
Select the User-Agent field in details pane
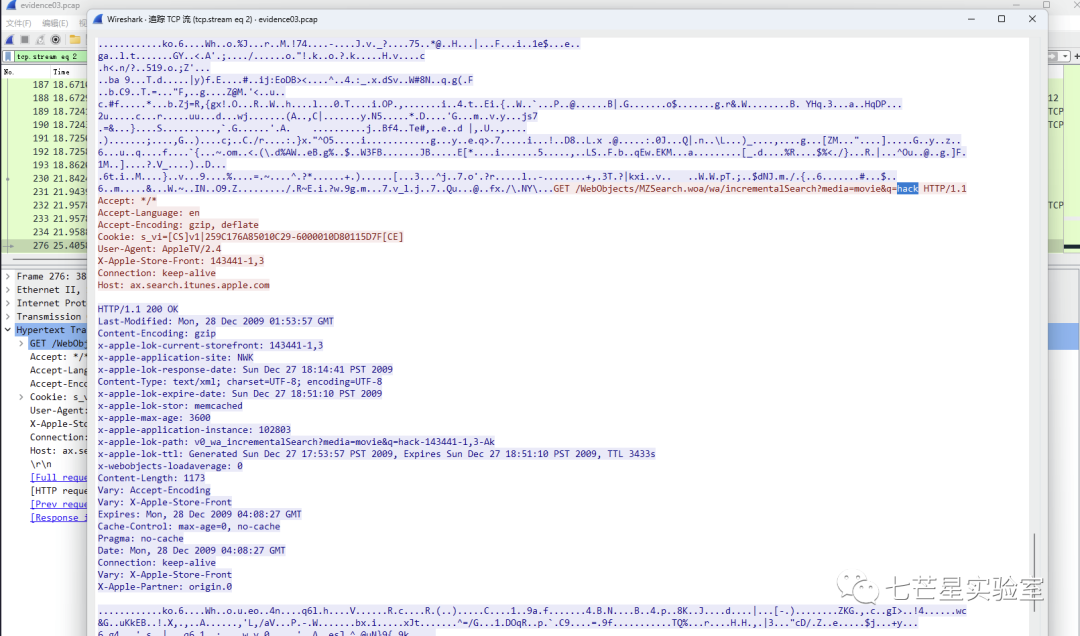point(58,410)
